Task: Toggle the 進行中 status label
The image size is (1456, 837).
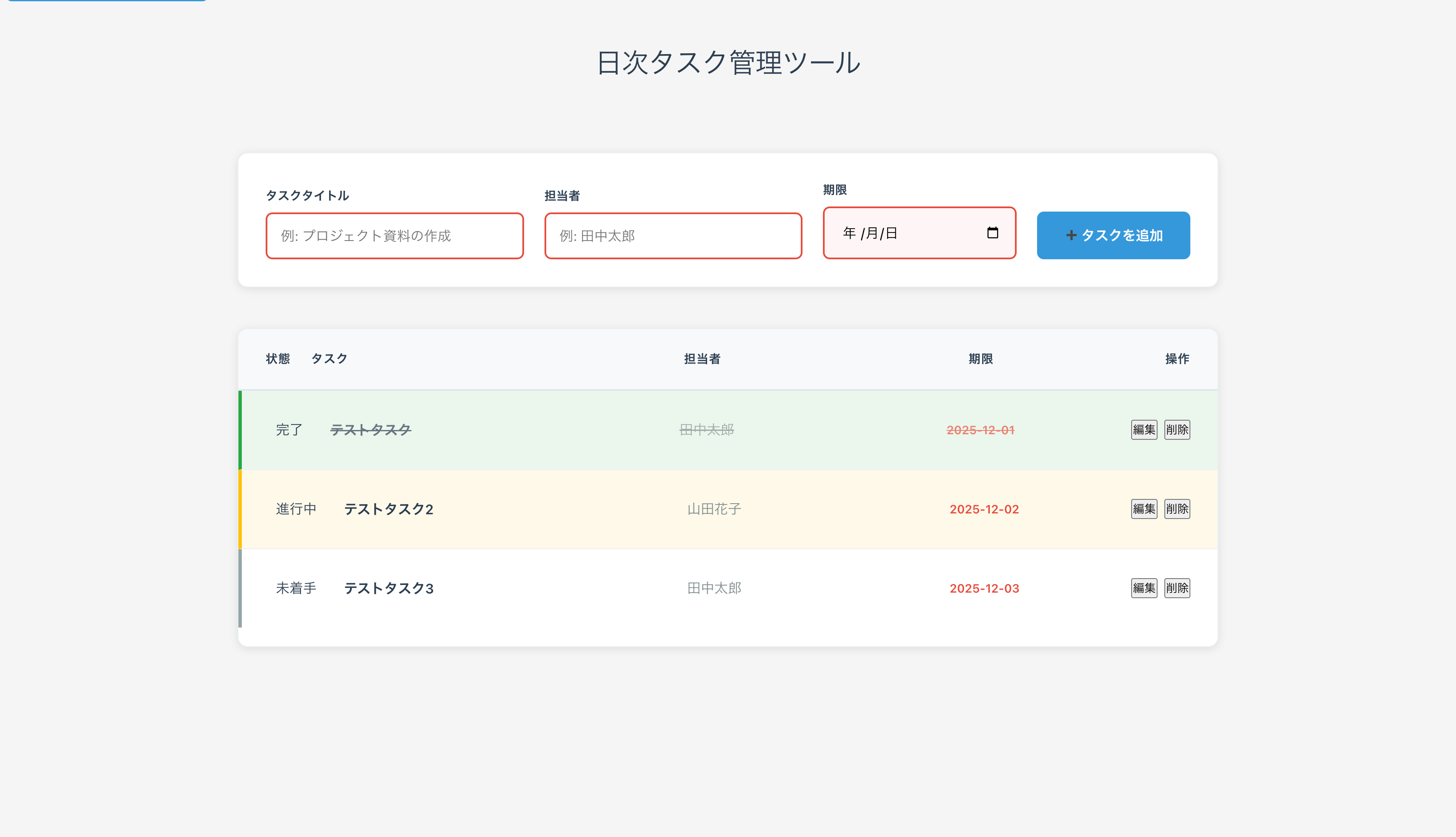Action: point(296,509)
